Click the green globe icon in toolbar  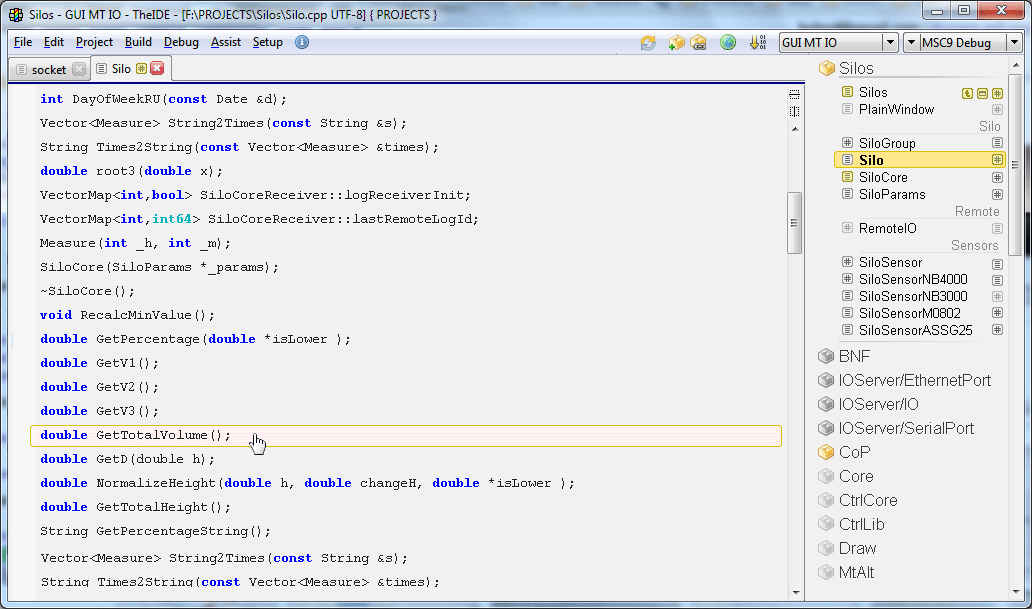point(728,43)
